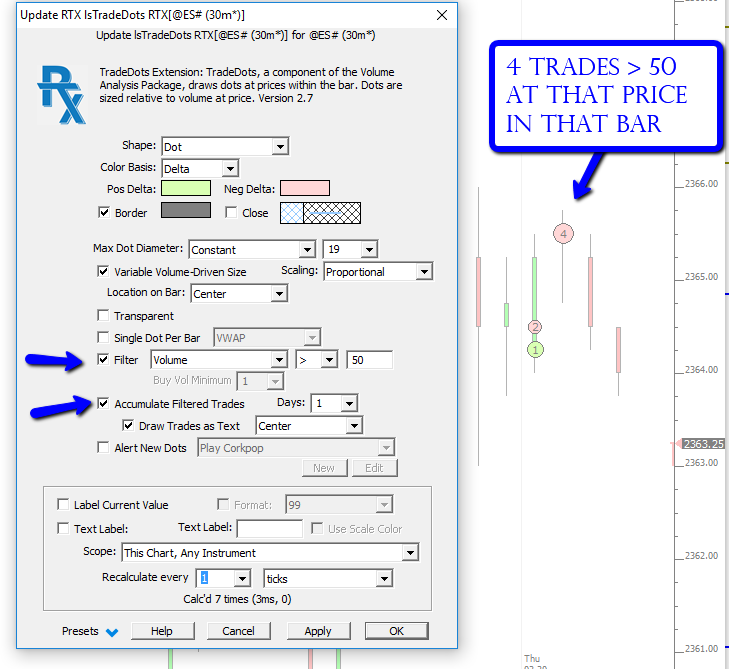The image size is (729, 669).
Task: Click the 2363.25 price label on chart
Action: [x=703, y=444]
